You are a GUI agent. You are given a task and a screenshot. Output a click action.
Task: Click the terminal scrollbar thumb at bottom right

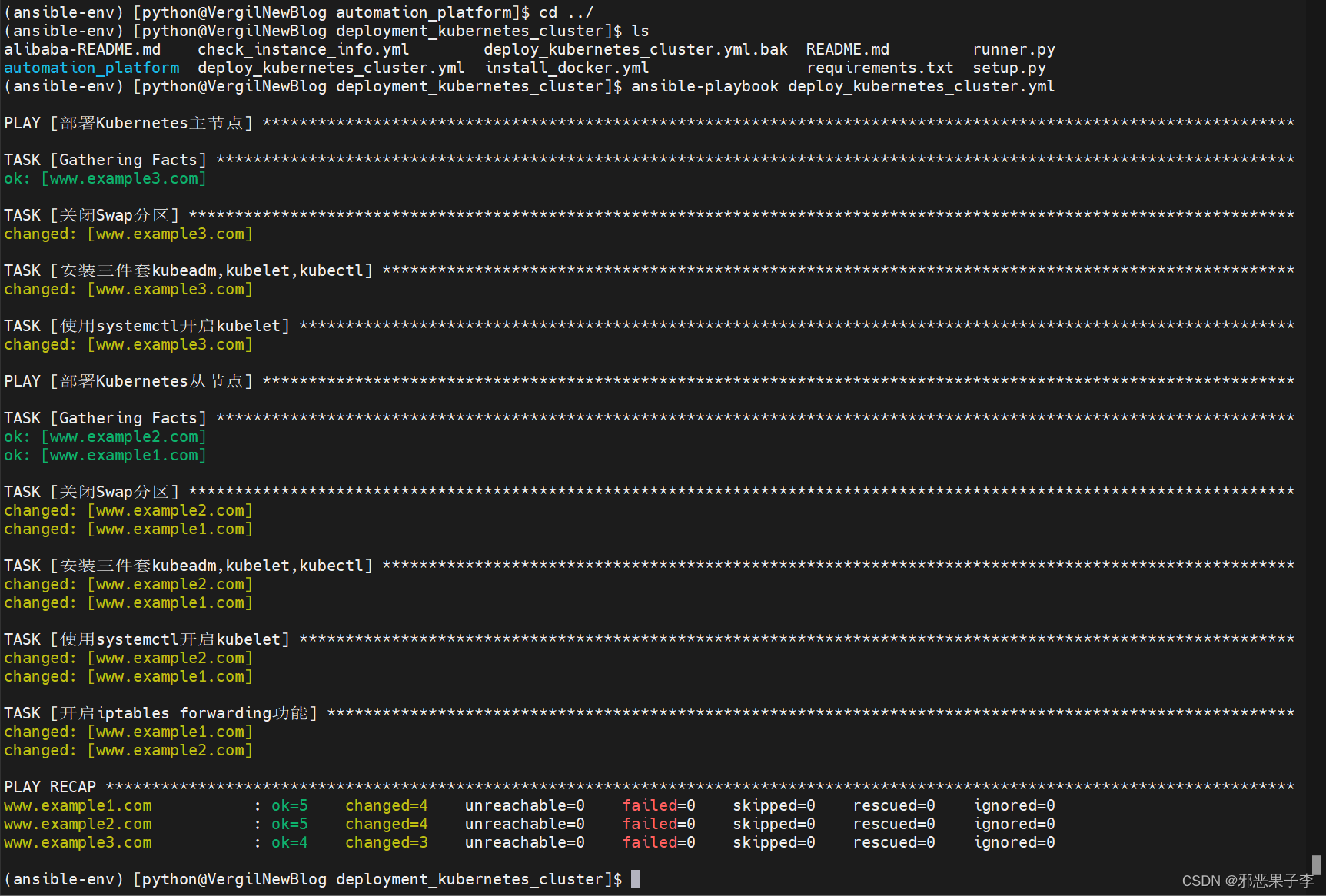[x=1316, y=864]
